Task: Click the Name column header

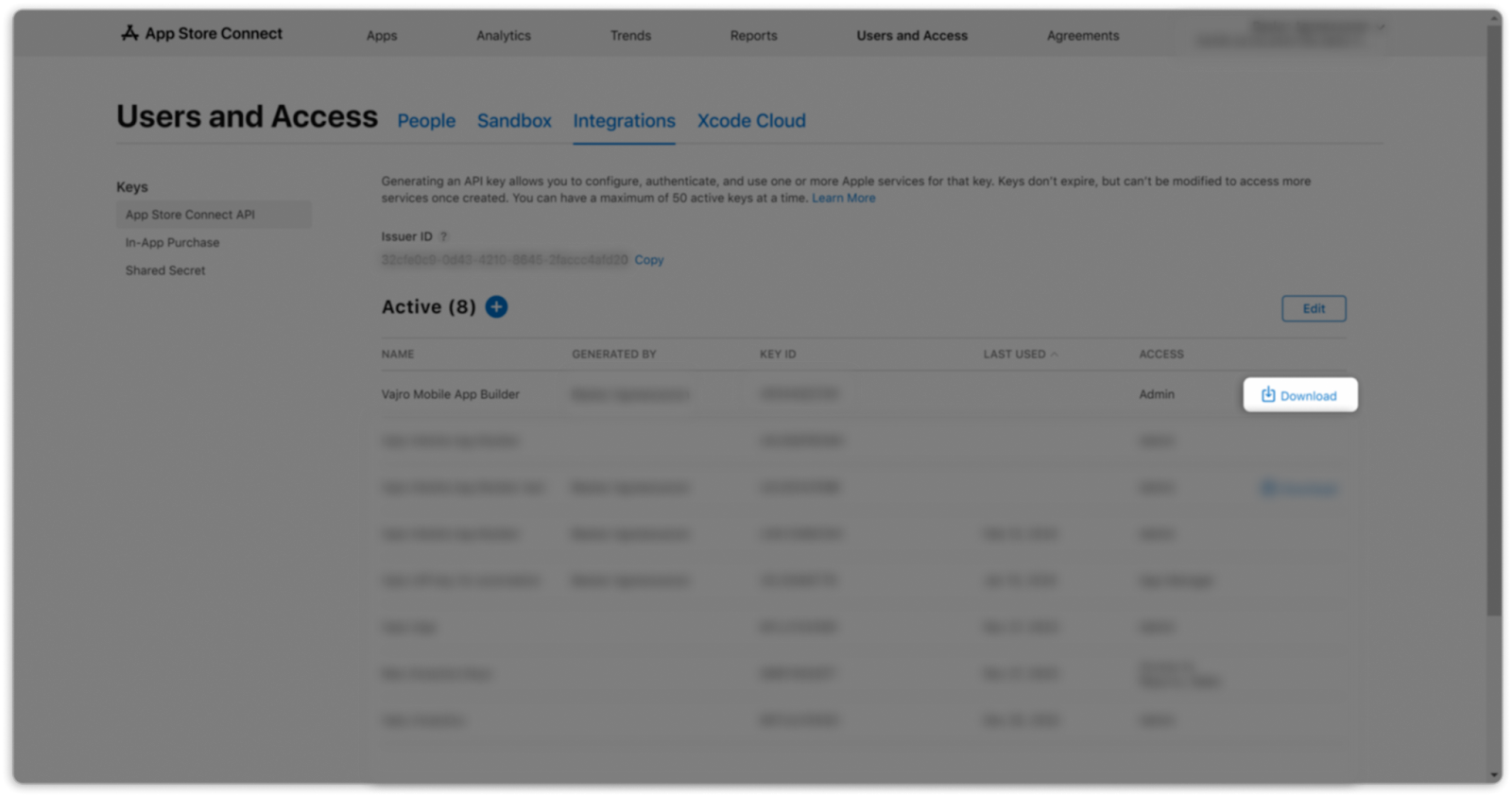Action: tap(398, 355)
